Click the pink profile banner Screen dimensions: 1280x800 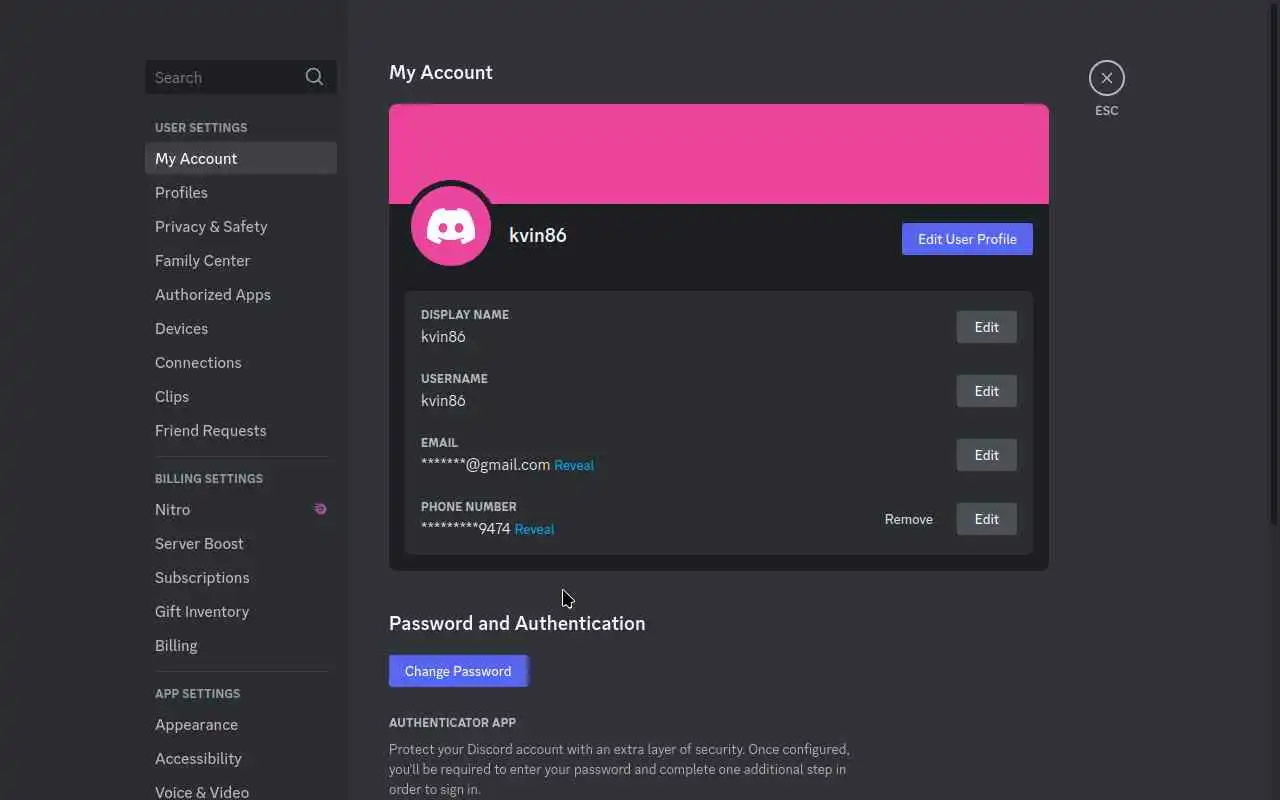[719, 154]
